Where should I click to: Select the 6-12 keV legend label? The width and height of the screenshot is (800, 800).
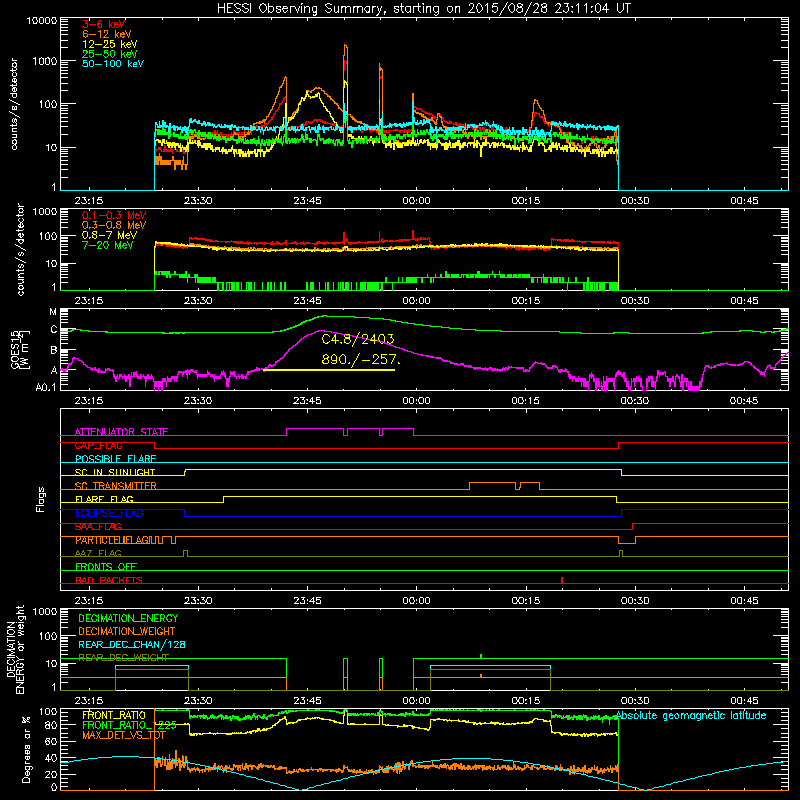pyautogui.click(x=107, y=34)
